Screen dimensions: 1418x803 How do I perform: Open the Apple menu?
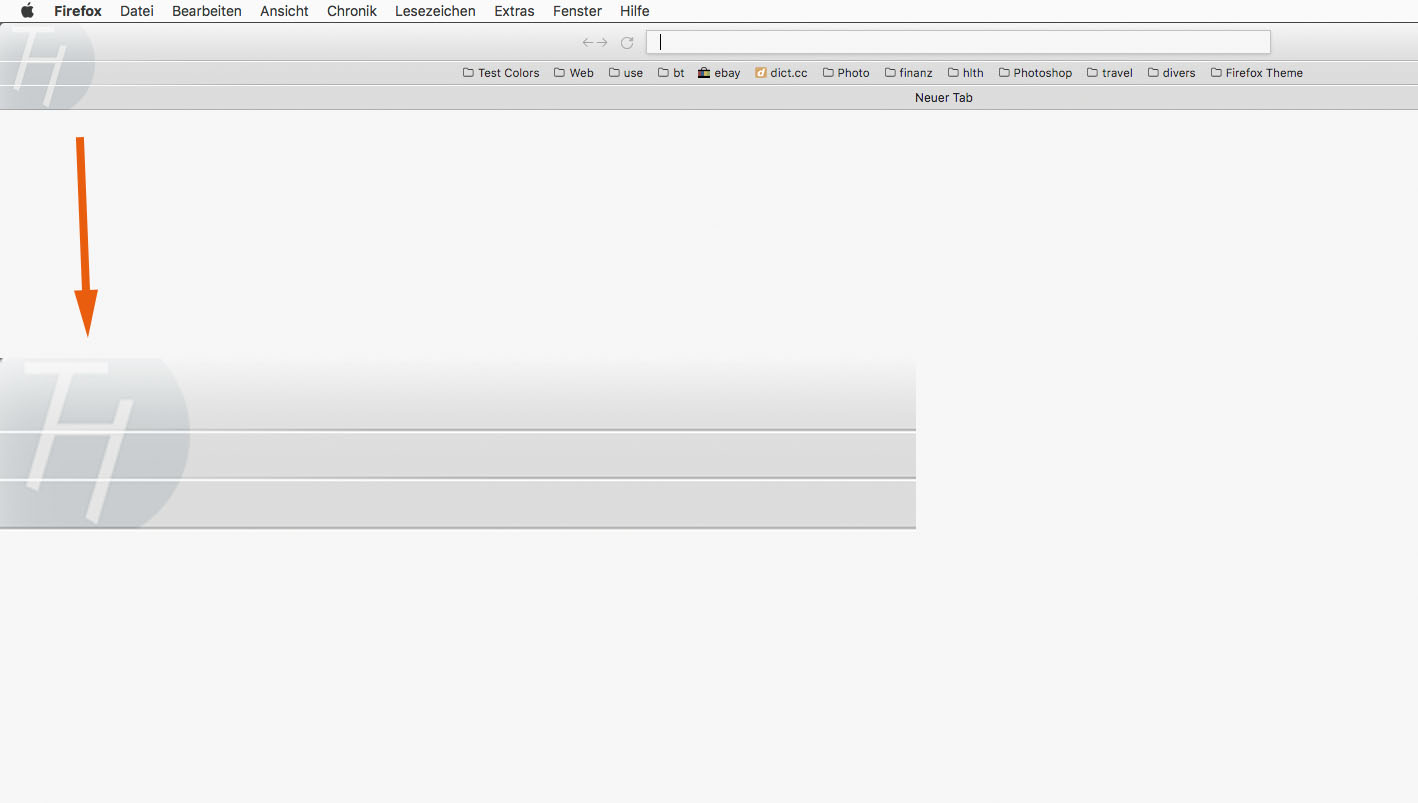click(27, 11)
